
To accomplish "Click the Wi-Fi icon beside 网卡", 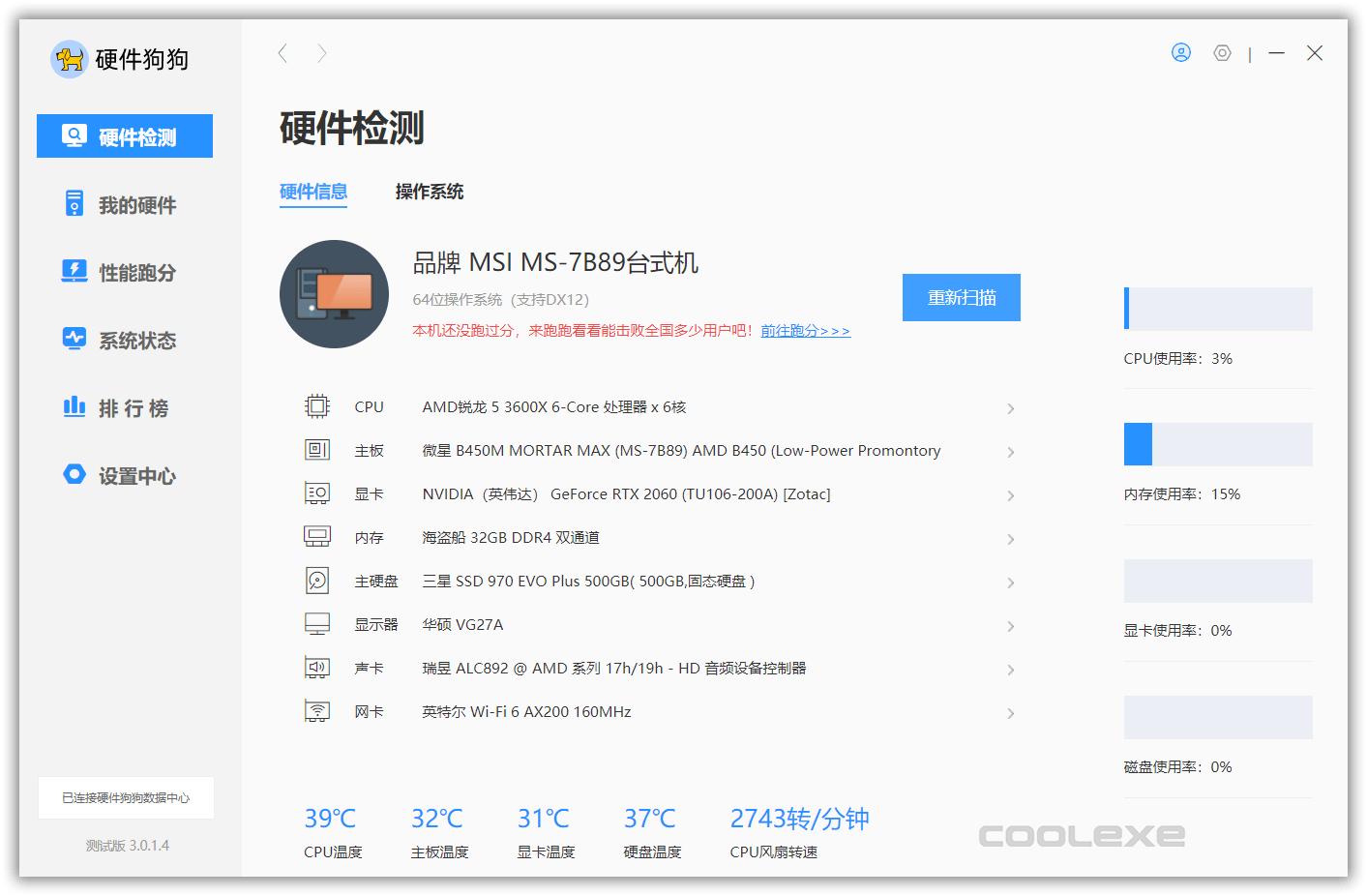I will pos(316,710).
